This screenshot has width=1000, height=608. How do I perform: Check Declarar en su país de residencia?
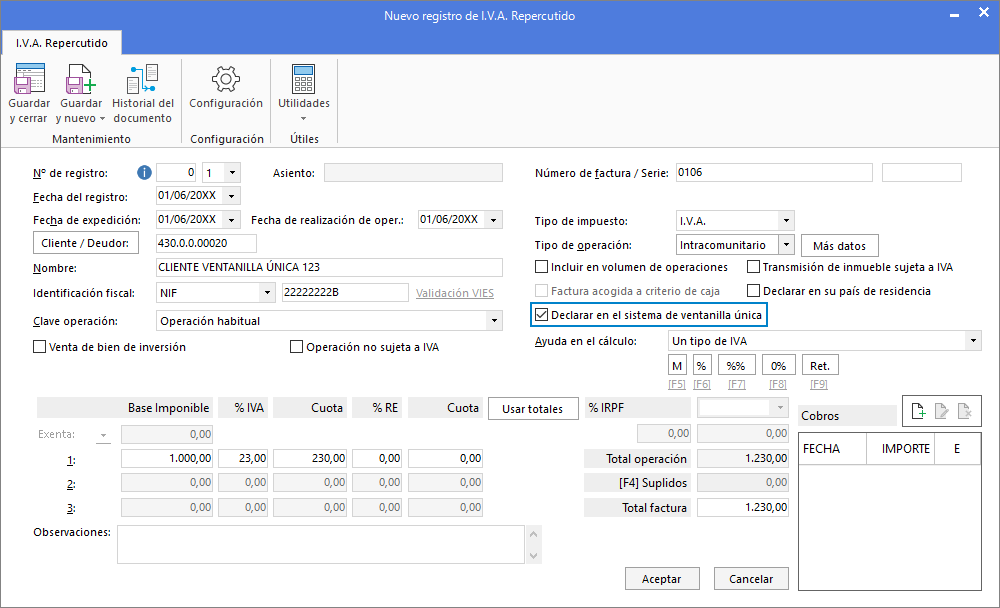(x=753, y=291)
